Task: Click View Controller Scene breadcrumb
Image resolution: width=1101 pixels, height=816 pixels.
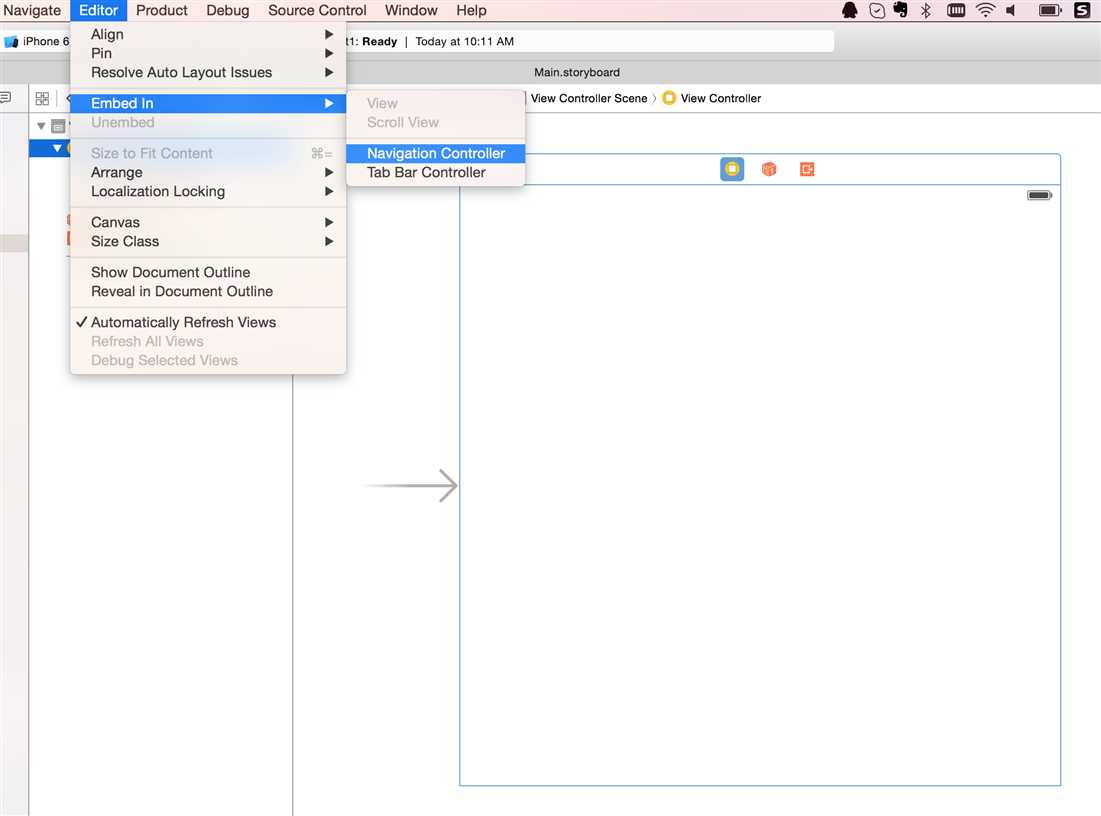Action: (x=588, y=98)
